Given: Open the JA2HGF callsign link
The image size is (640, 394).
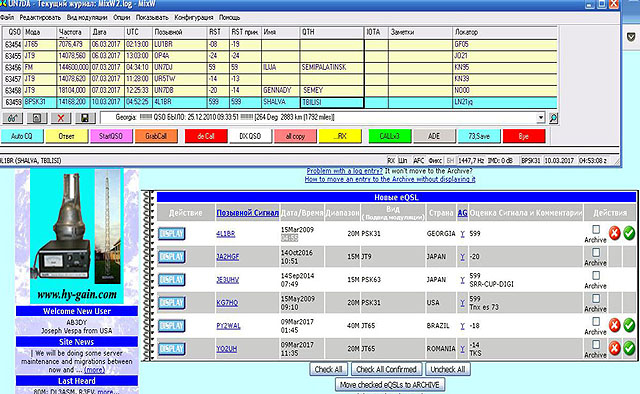Looking at the screenshot, I should pos(227,257).
